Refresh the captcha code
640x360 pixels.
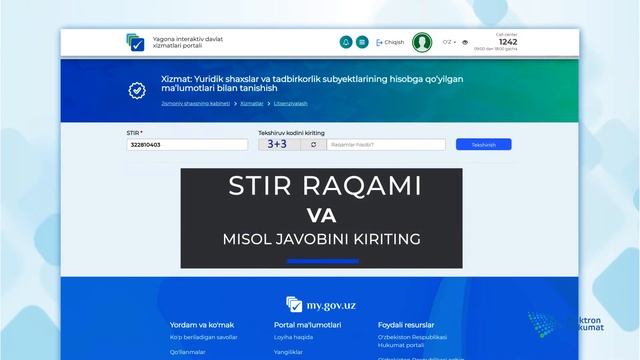click(x=313, y=144)
